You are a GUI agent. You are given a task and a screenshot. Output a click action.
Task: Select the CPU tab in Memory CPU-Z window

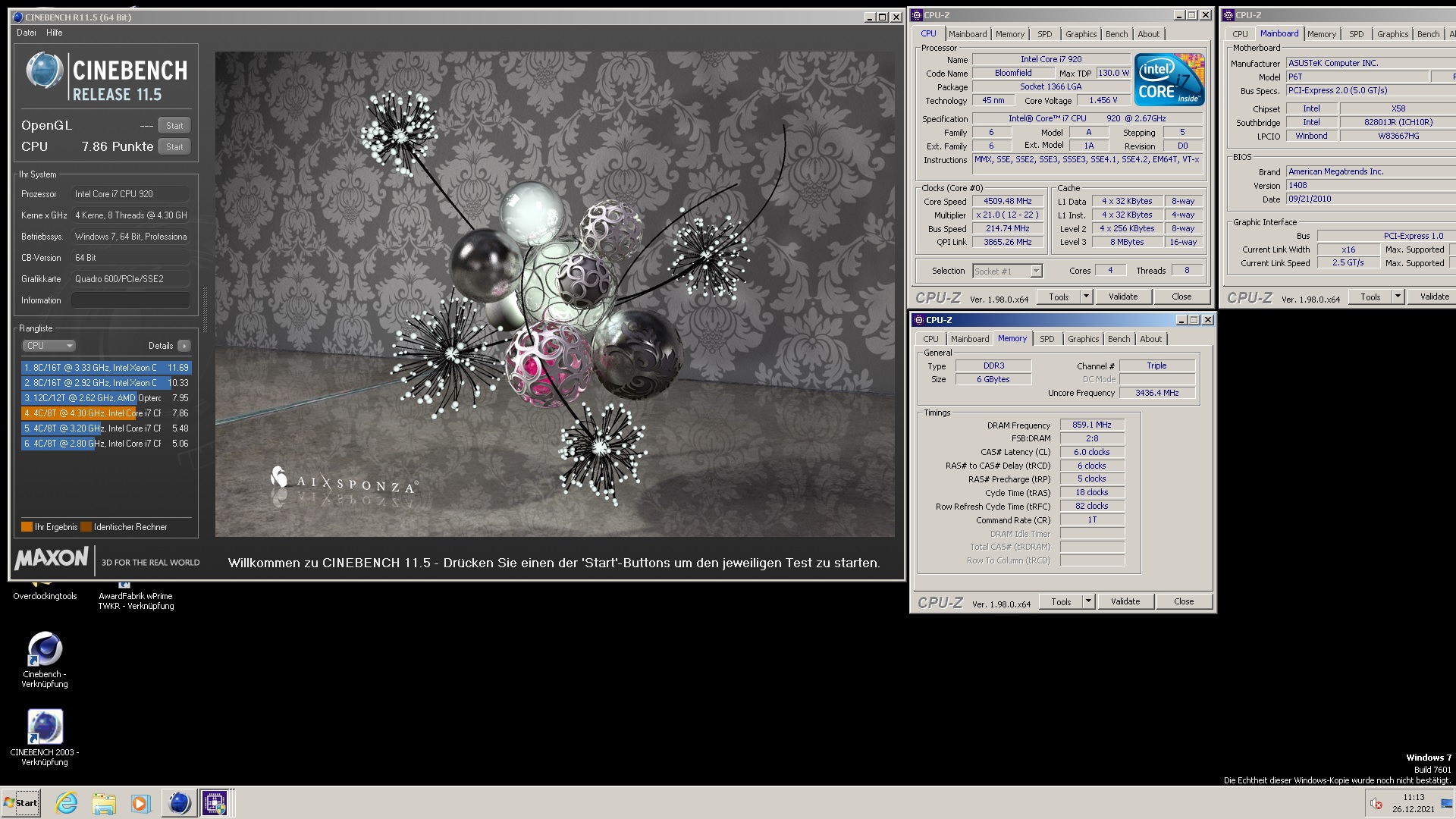click(x=930, y=339)
